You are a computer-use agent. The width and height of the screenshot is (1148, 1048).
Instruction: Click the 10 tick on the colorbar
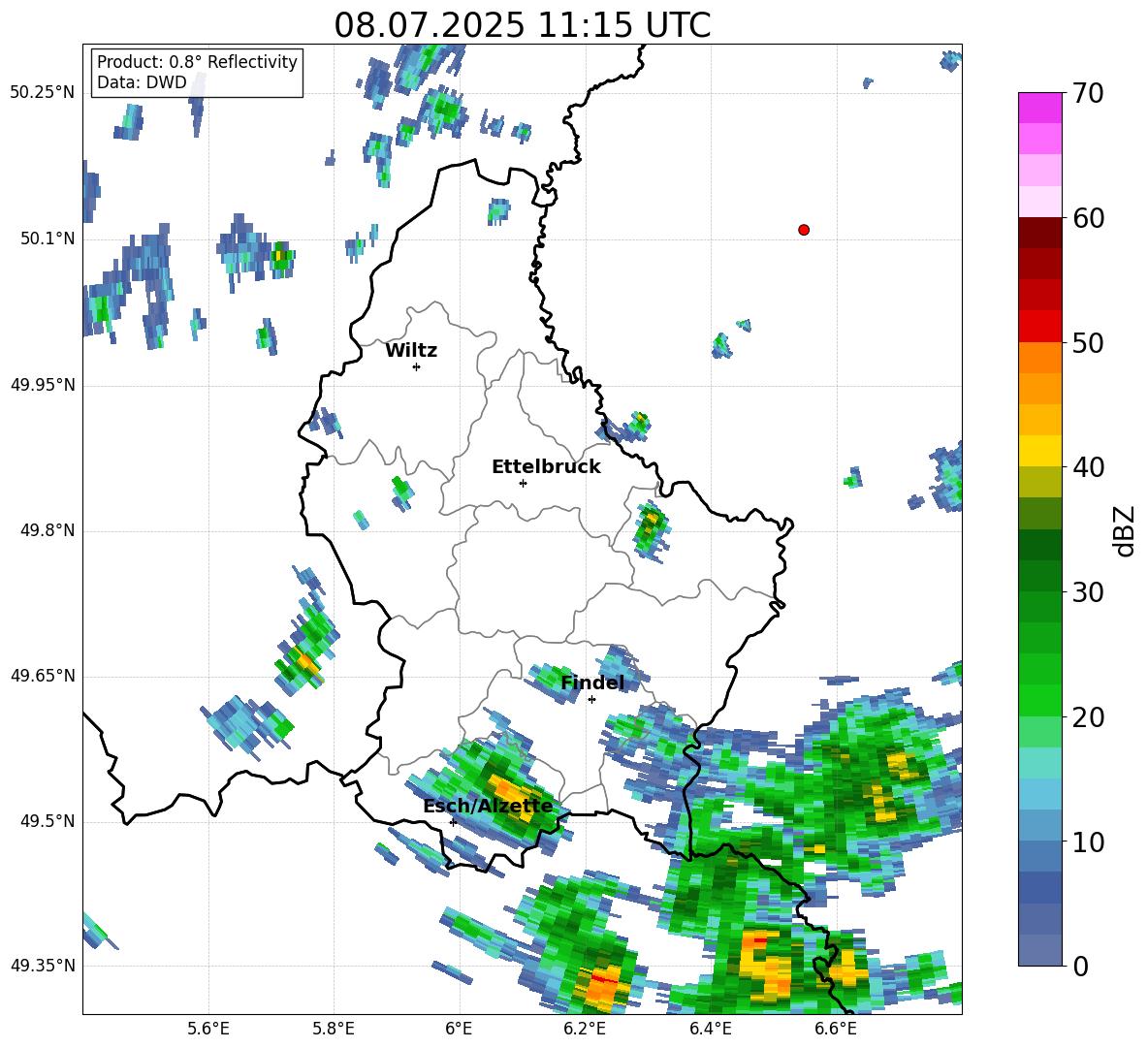1088,842
